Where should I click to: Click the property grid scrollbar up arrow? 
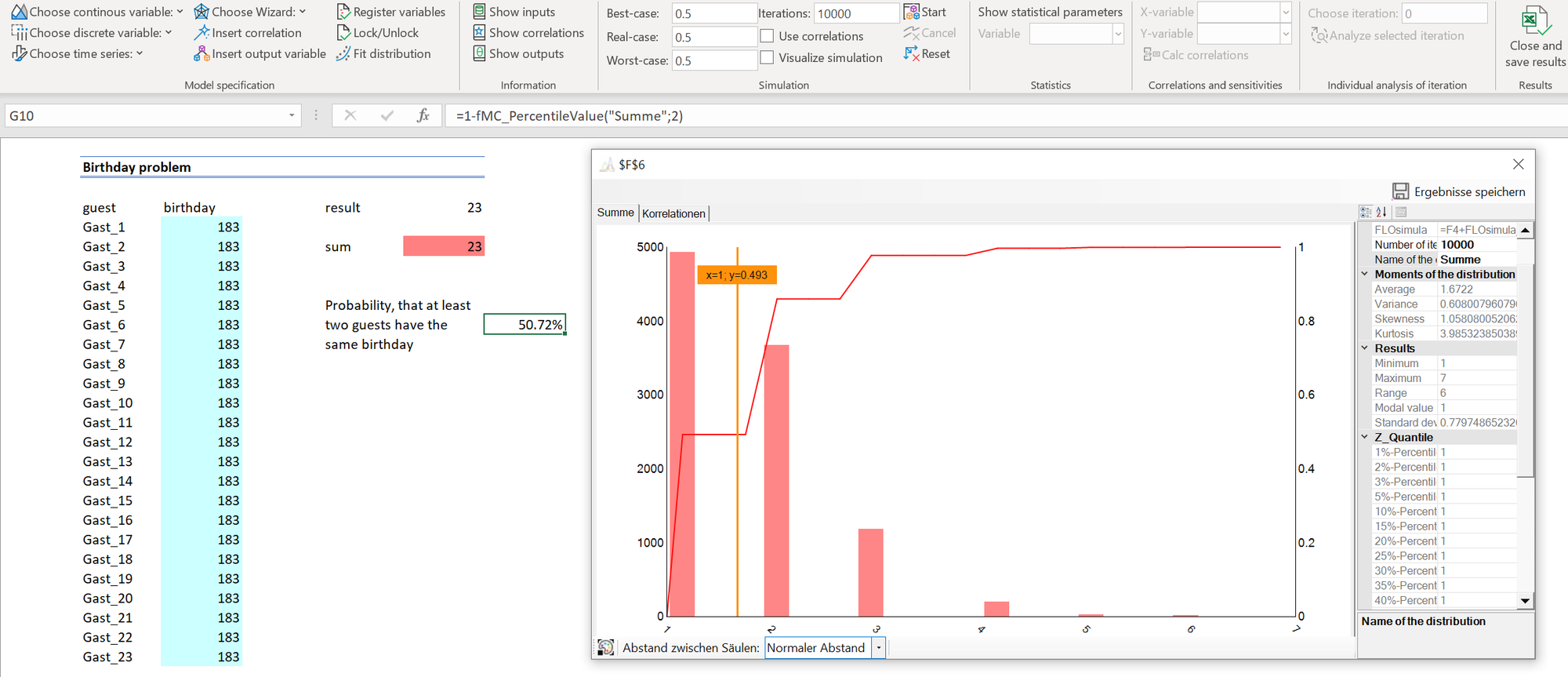click(x=1525, y=230)
